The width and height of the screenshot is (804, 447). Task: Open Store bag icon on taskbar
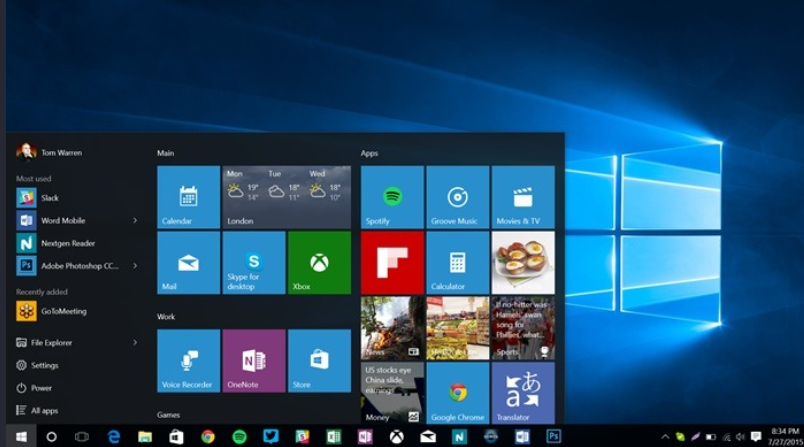(x=176, y=437)
